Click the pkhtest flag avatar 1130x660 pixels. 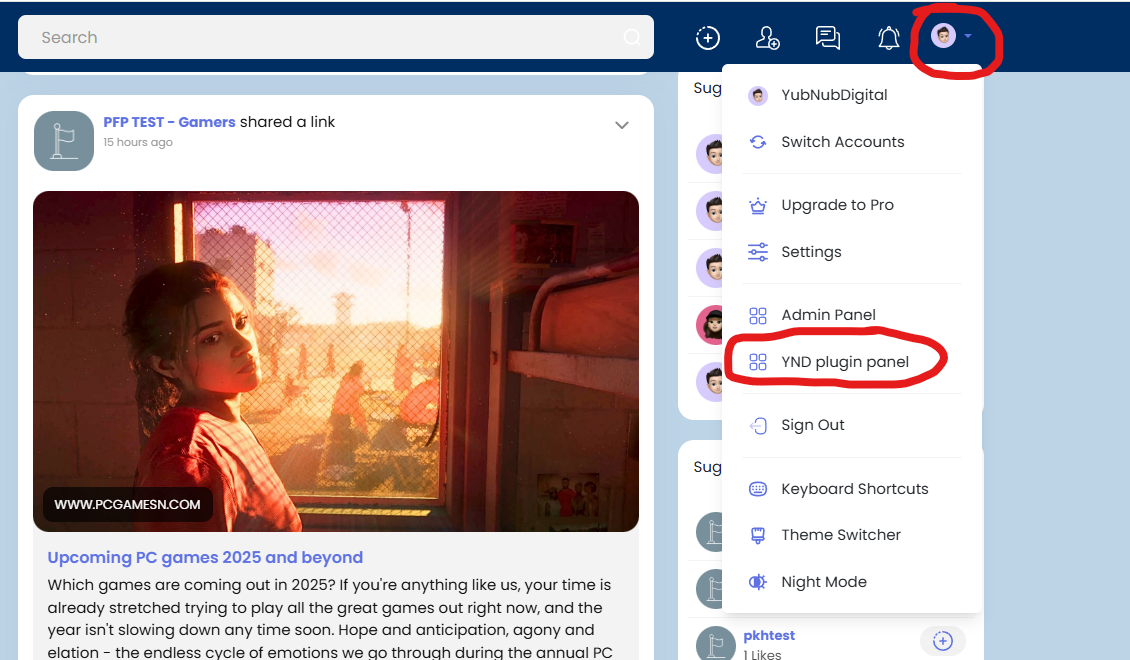pyautogui.click(x=714, y=644)
